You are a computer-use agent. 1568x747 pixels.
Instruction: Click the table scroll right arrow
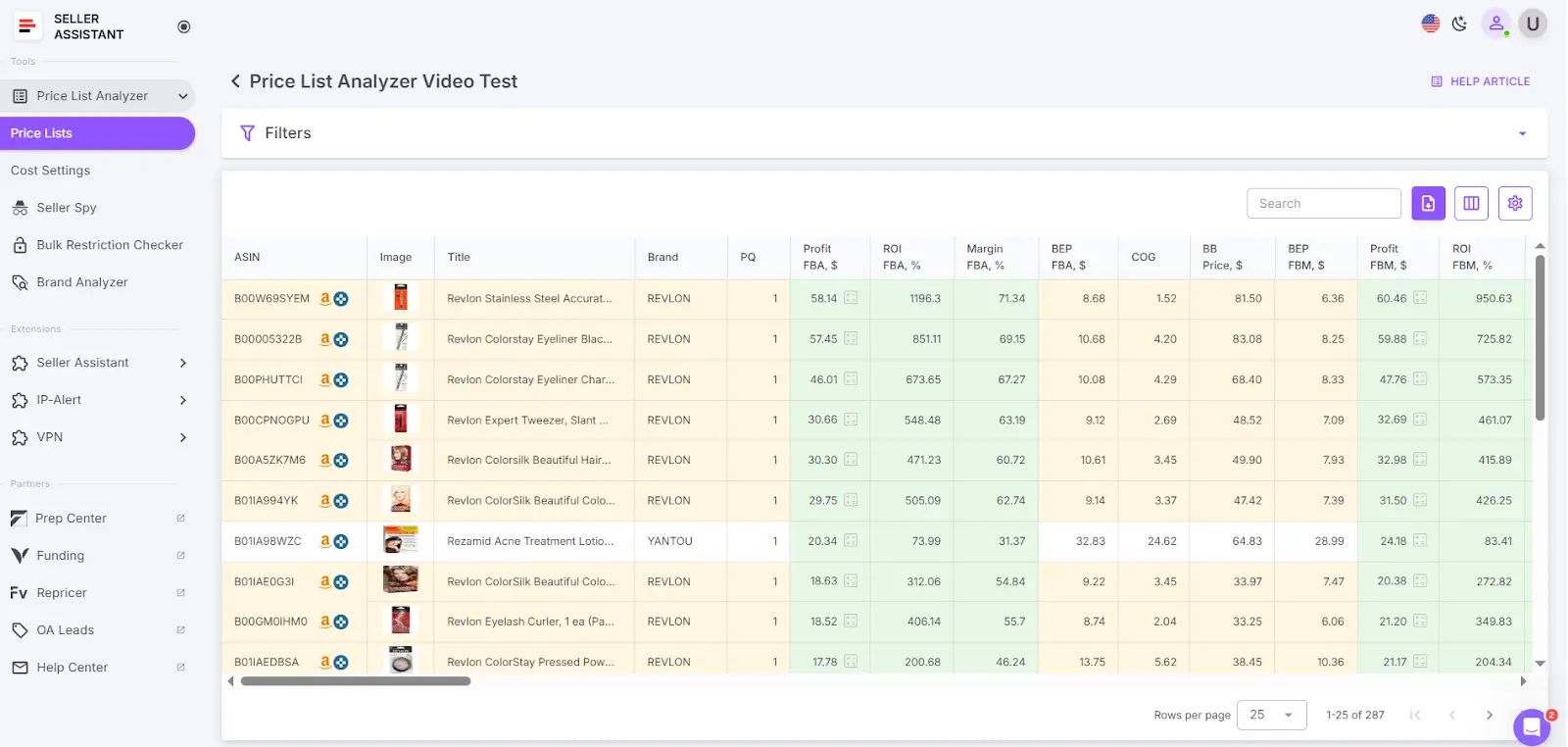[x=1523, y=681]
